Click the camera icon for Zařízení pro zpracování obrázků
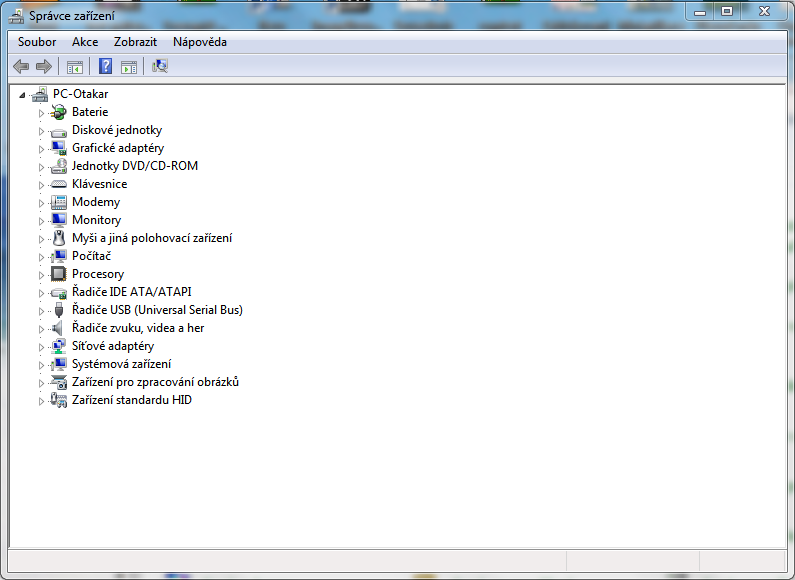The image size is (795, 580). [x=59, y=382]
